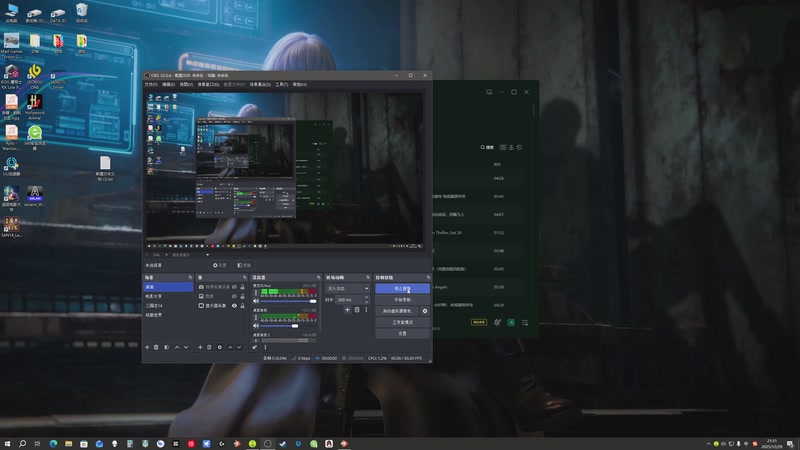Open source properties button above docks
The height and width of the screenshot is (450, 800).
pos(220,265)
